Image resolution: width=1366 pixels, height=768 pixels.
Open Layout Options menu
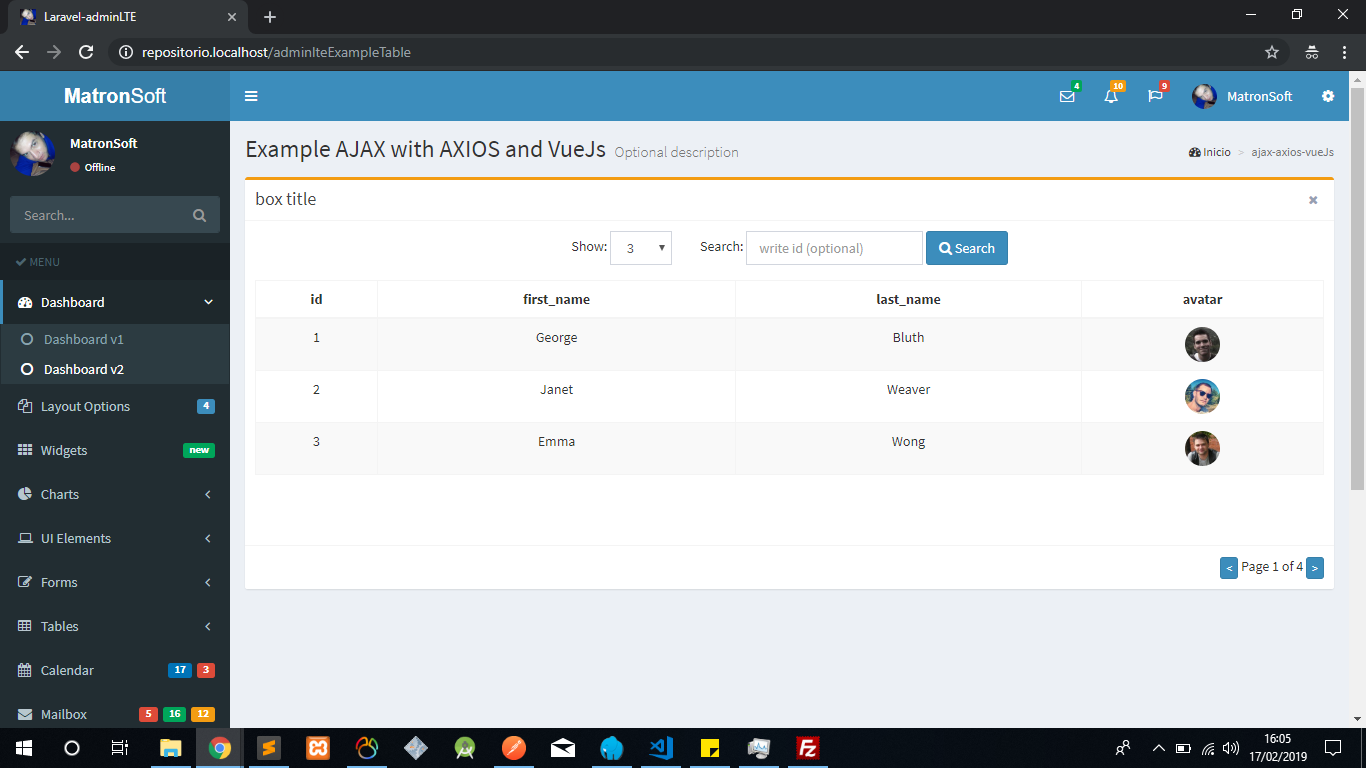[115, 406]
